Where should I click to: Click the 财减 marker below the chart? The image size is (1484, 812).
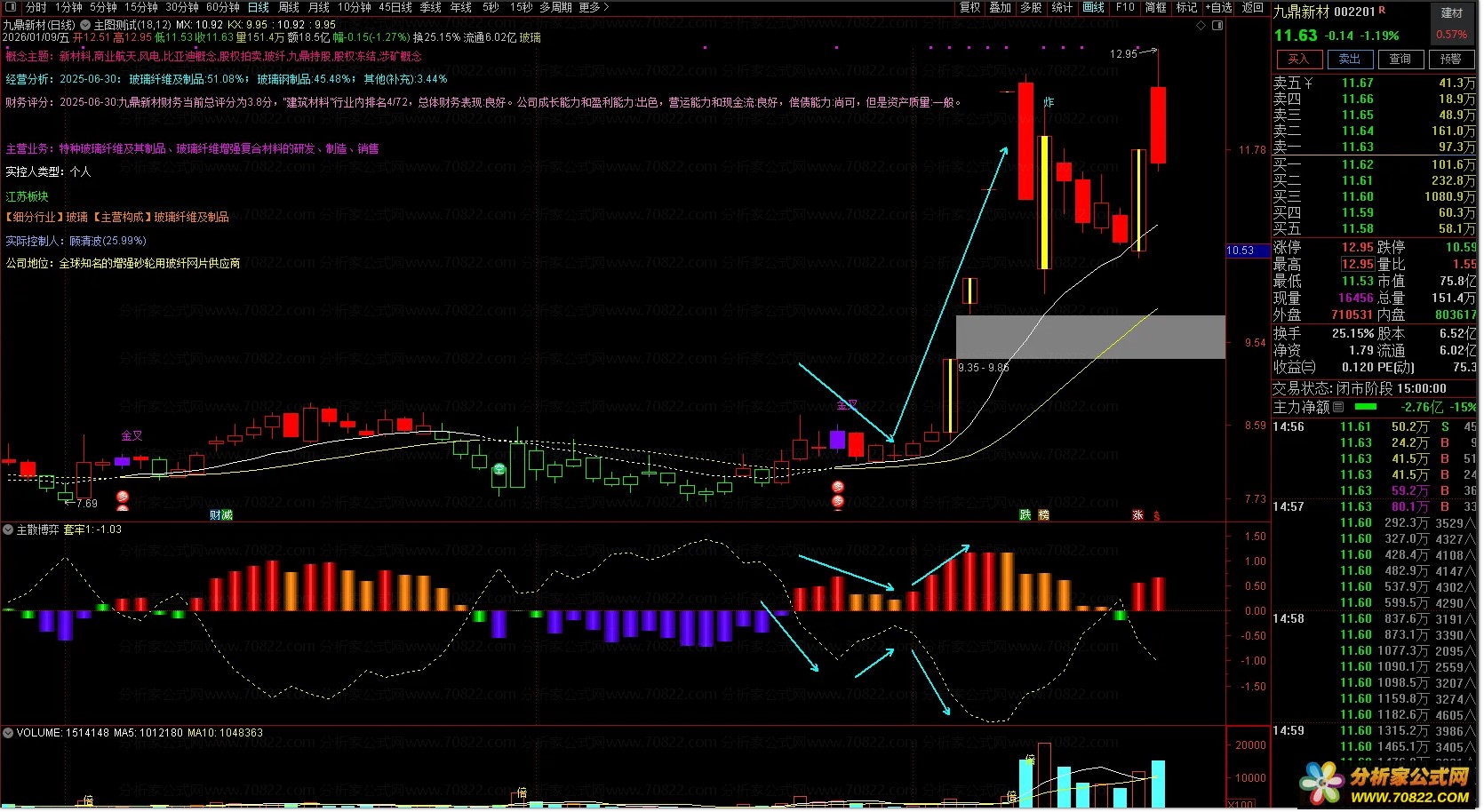click(x=220, y=515)
